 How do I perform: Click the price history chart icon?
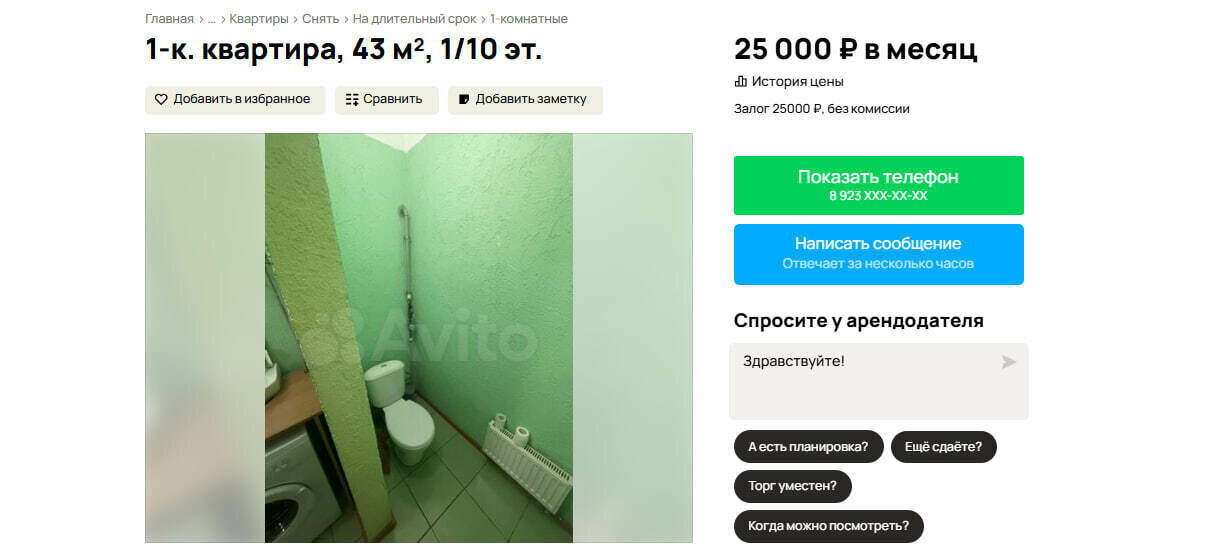pyautogui.click(x=741, y=81)
